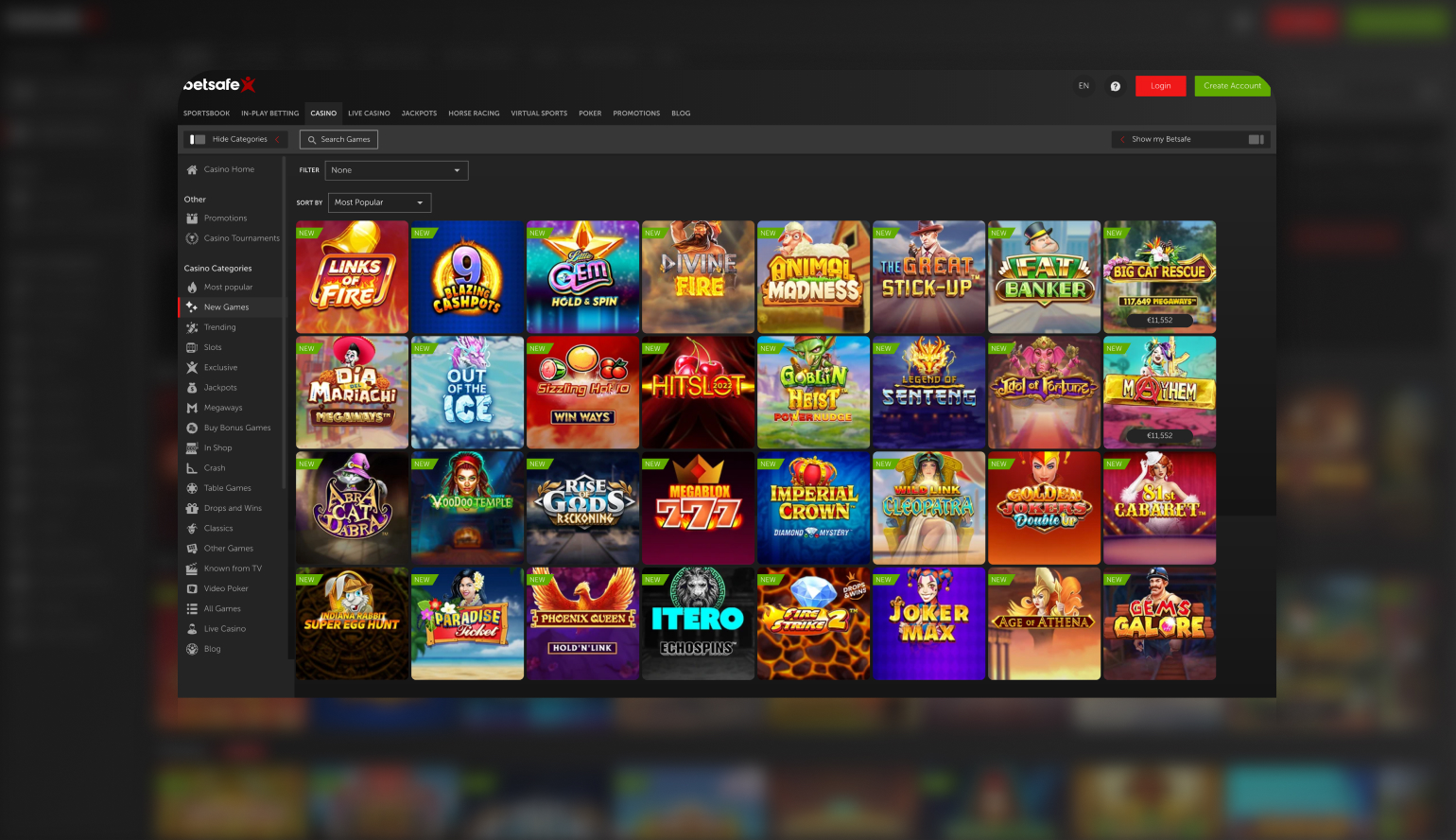Click the Blog globe icon in sidebar
The image size is (1456, 840).
192,649
